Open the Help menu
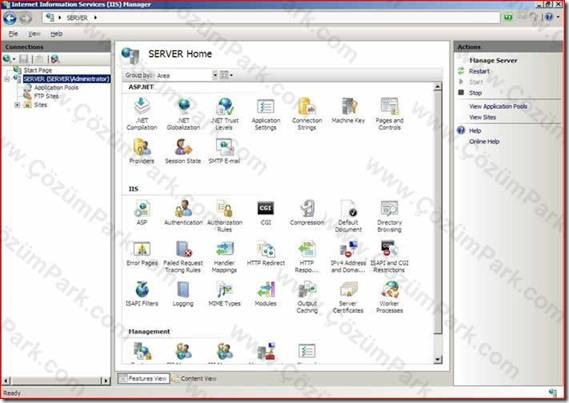The height and width of the screenshot is (403, 569). click(x=56, y=34)
